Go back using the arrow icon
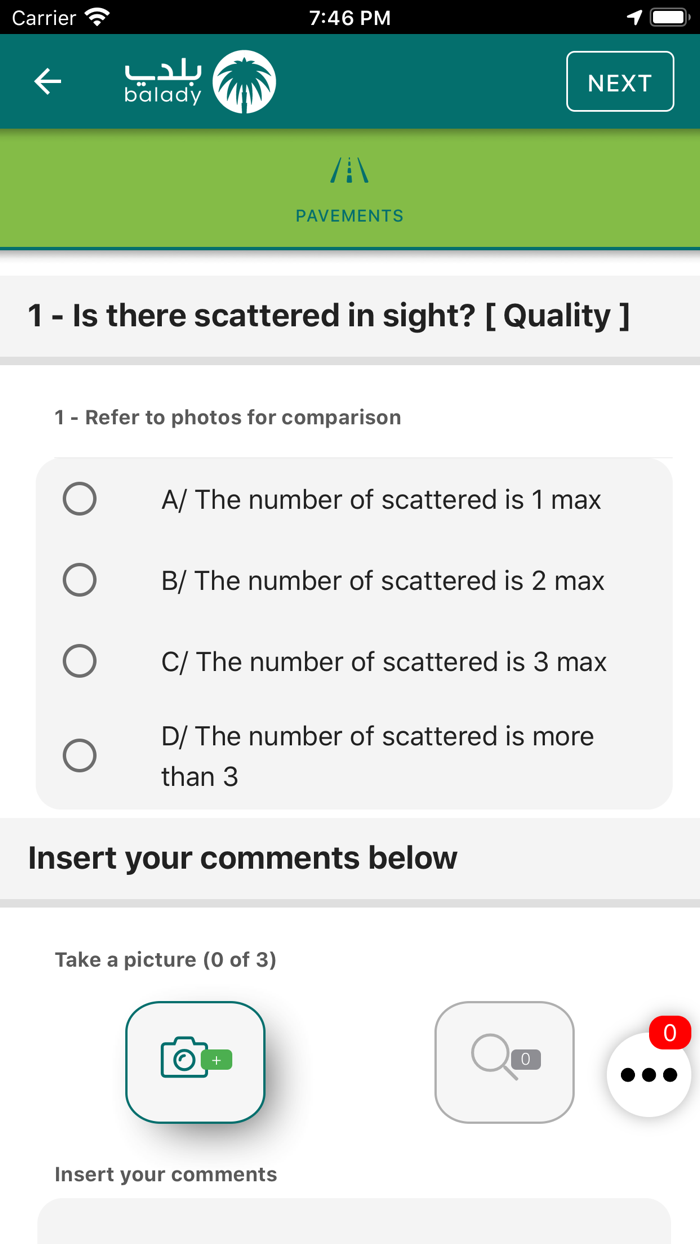 (48, 82)
